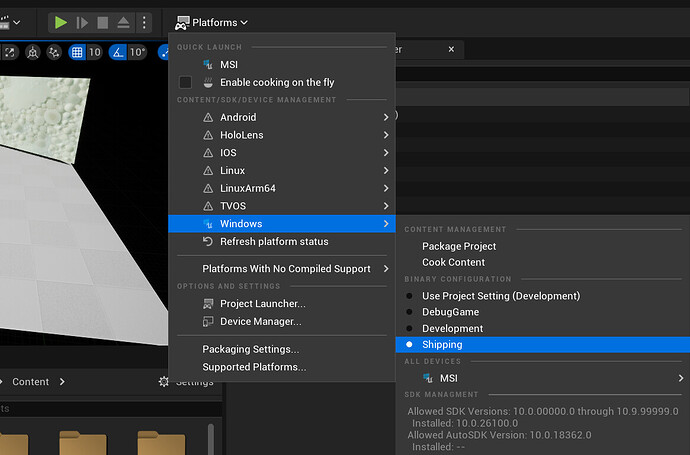Click the HoloLens warning triangle icon

point(208,135)
